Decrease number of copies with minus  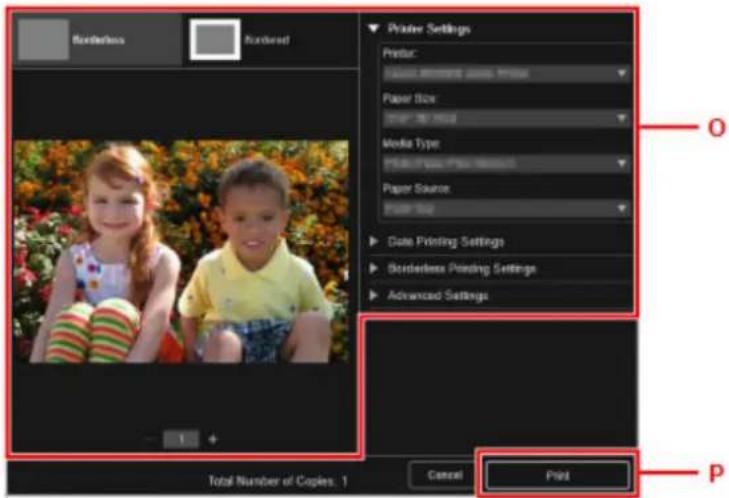pyautogui.click(x=150, y=439)
